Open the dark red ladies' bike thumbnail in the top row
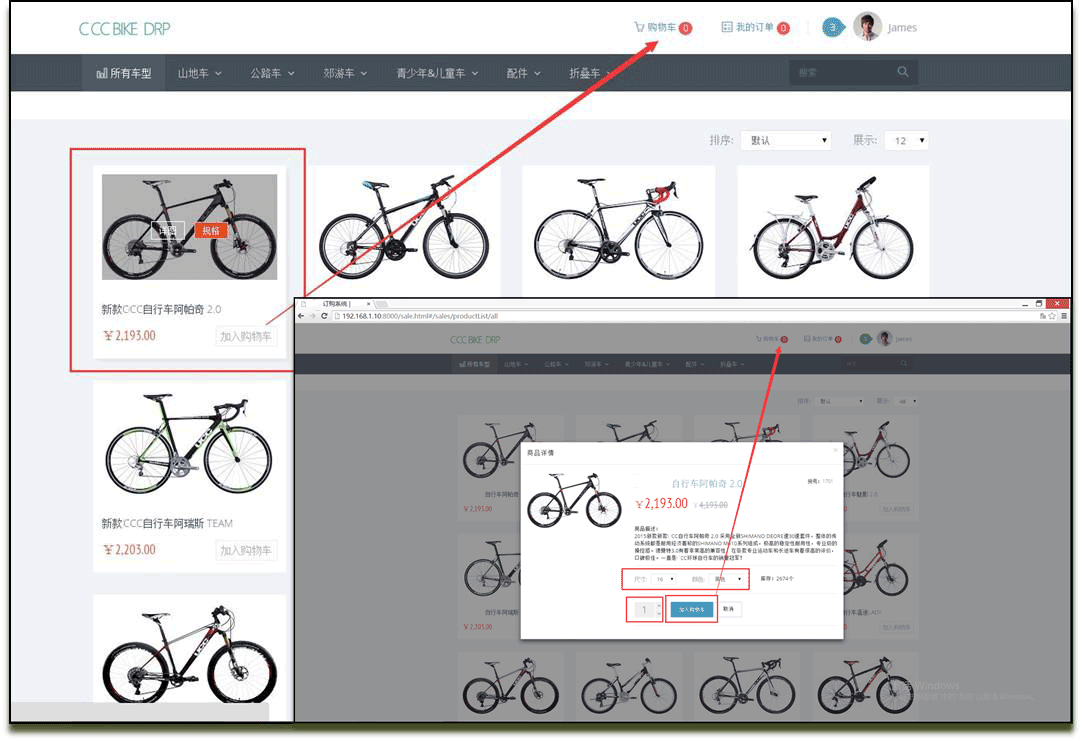Viewport: 1082px width, 741px height. (x=833, y=228)
